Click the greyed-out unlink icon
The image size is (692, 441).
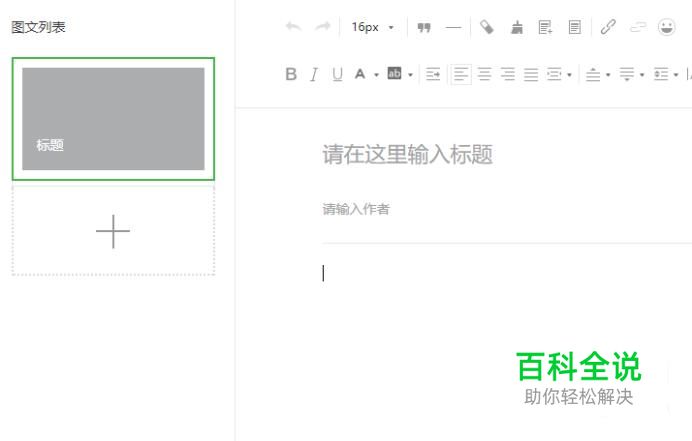tap(638, 27)
